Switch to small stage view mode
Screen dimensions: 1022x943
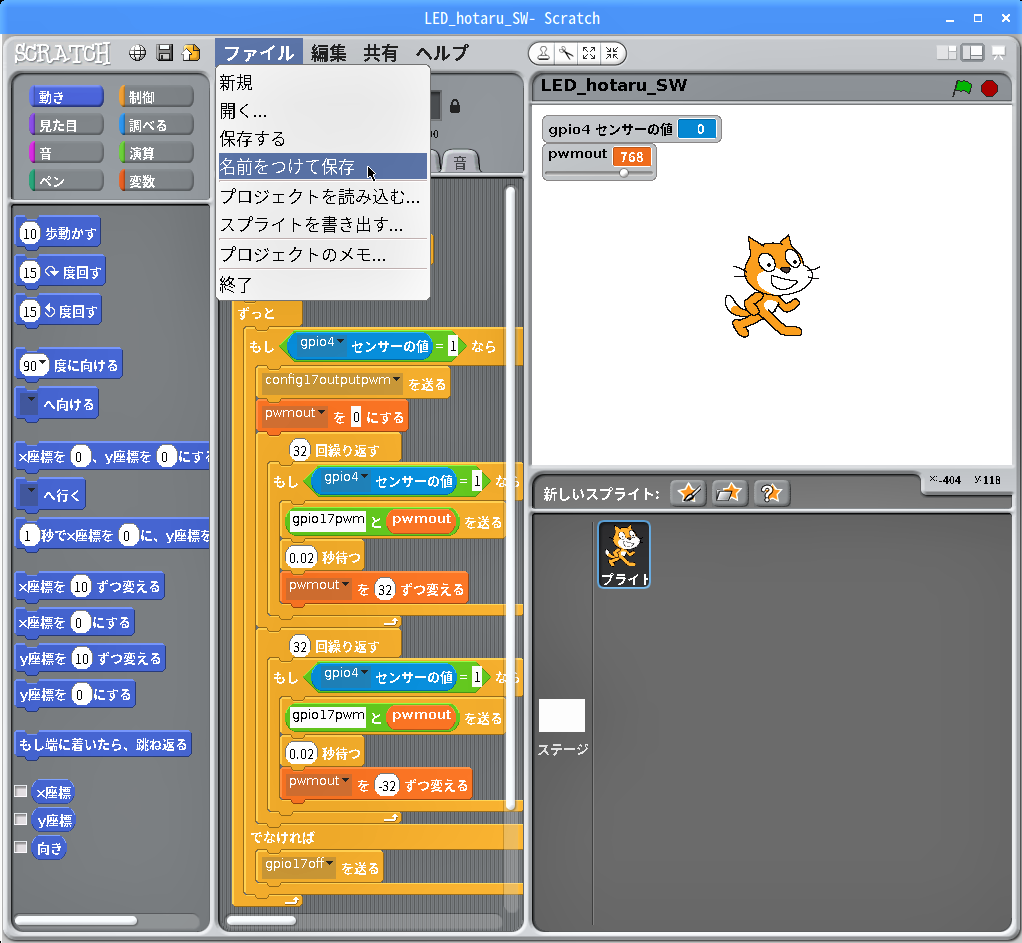click(x=946, y=53)
